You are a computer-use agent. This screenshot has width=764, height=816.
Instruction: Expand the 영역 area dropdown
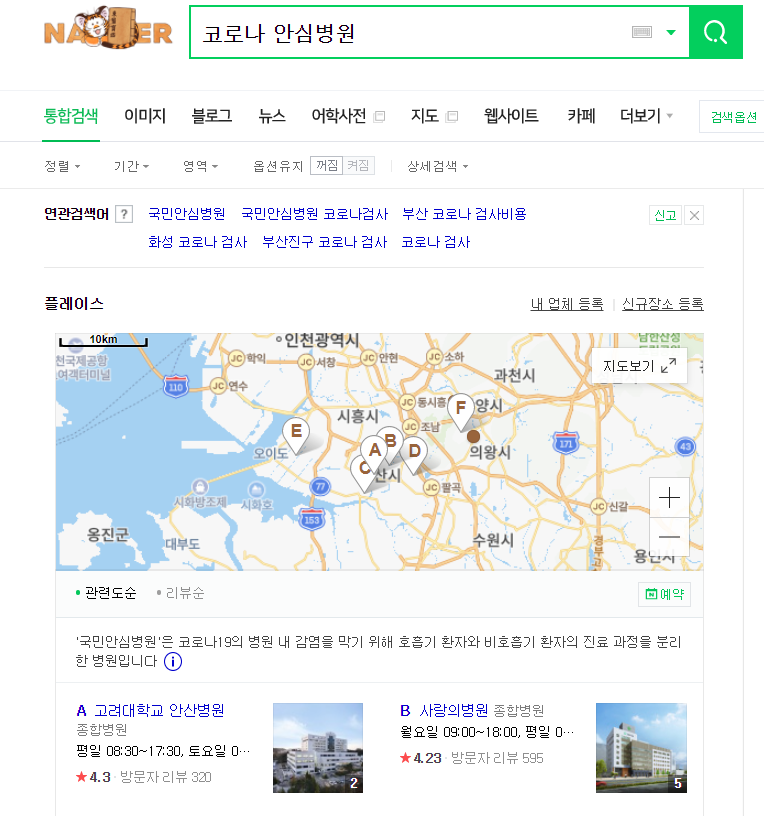200,166
